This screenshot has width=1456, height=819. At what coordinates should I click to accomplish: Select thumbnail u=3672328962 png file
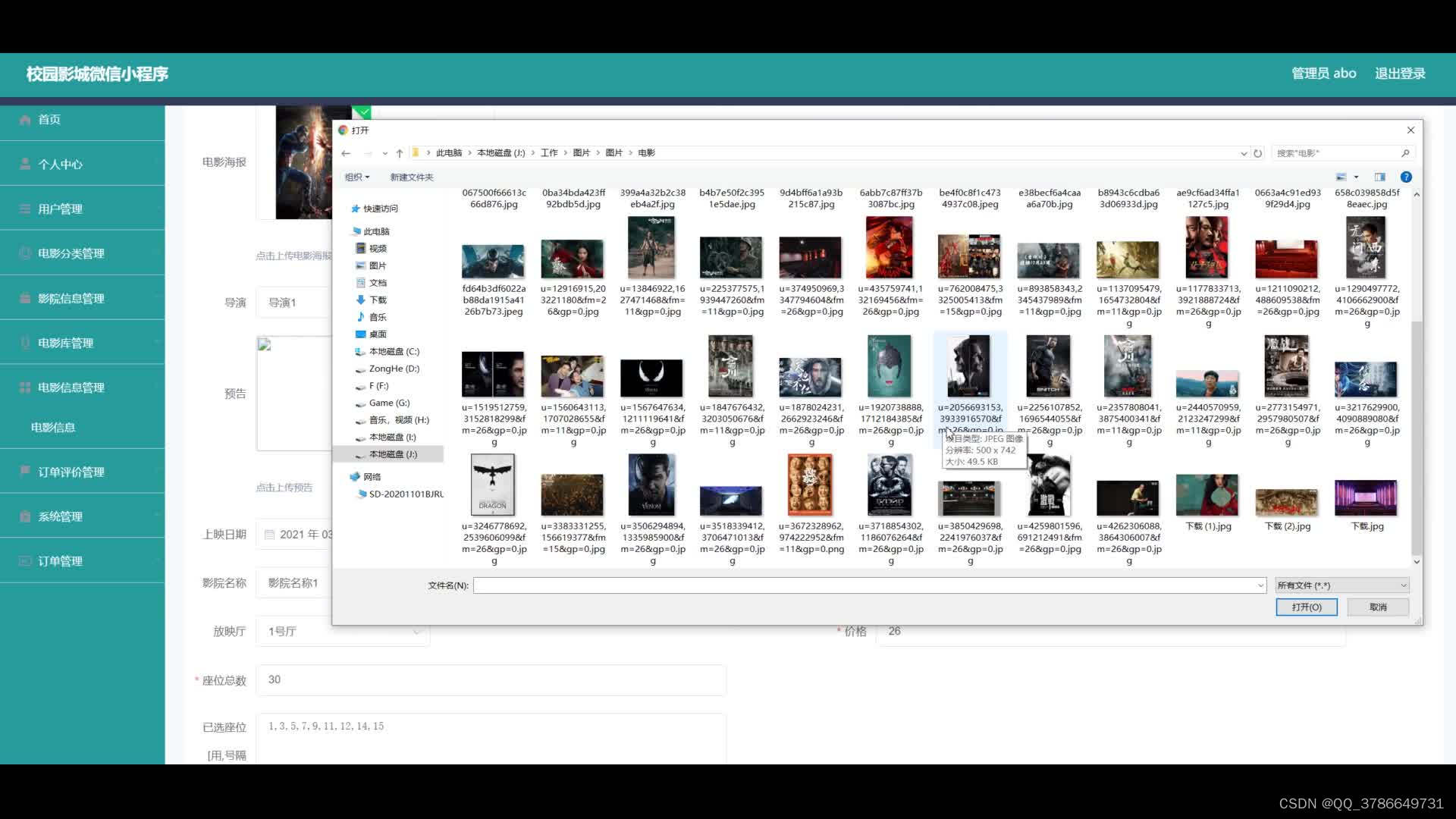(x=811, y=485)
